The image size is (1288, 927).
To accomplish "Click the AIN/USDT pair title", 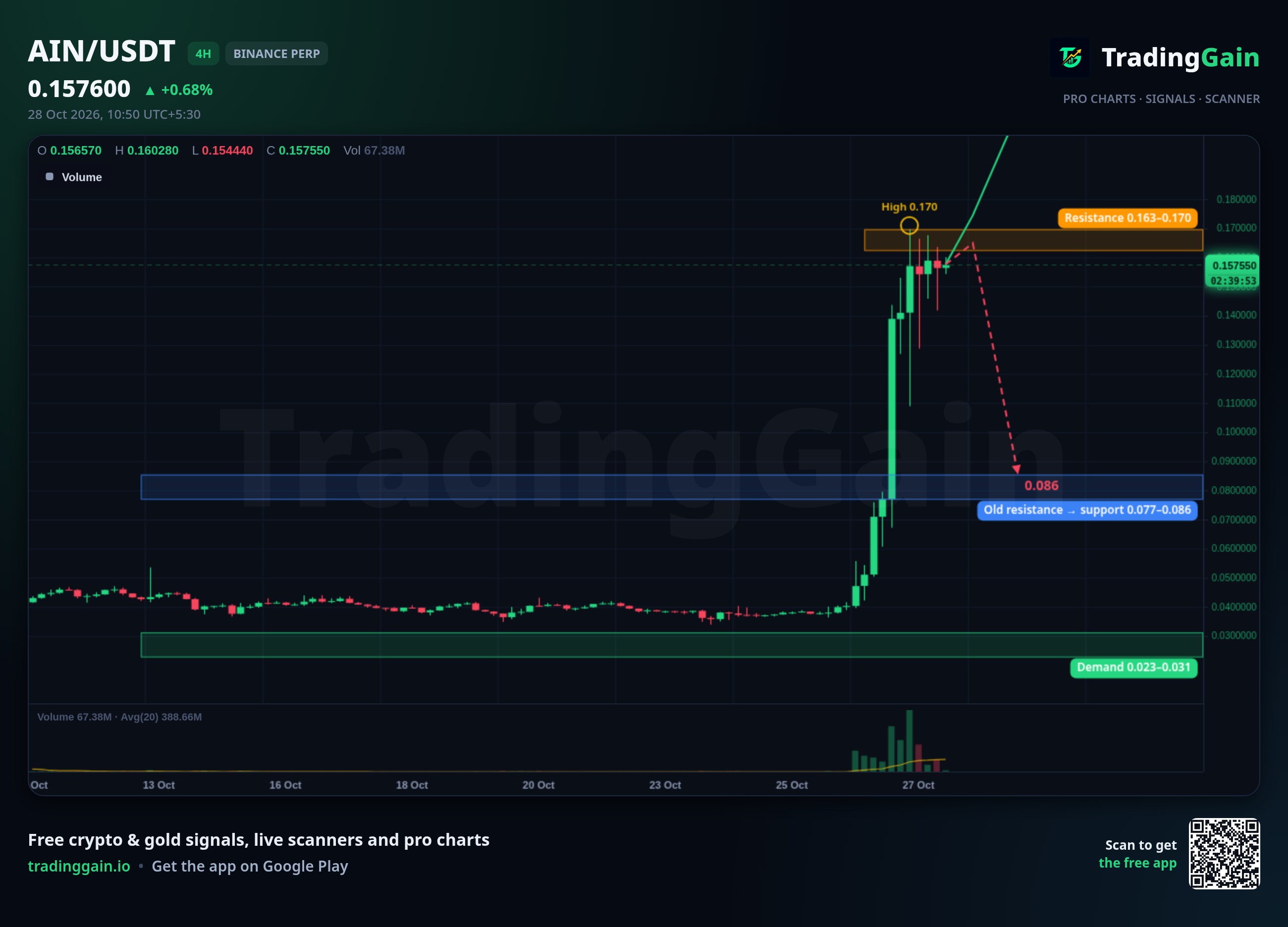I will (102, 51).
